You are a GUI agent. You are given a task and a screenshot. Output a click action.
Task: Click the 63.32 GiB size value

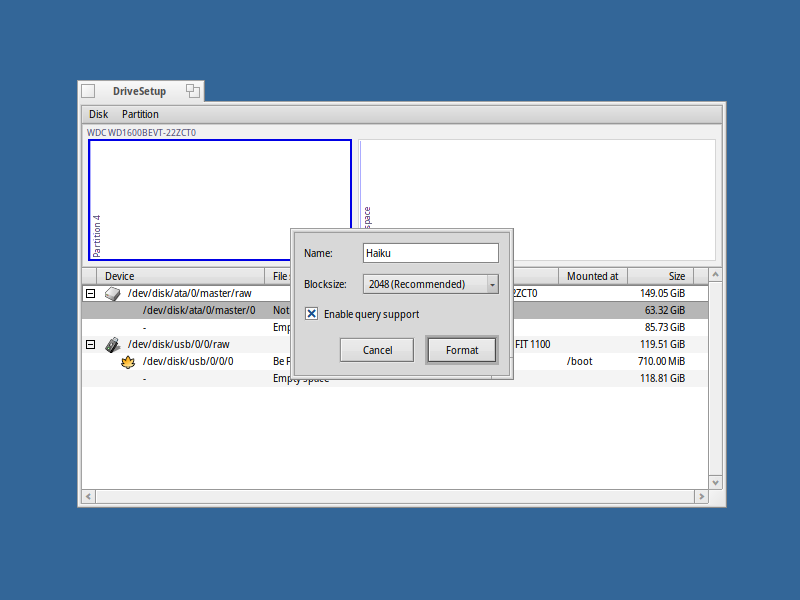pos(665,310)
